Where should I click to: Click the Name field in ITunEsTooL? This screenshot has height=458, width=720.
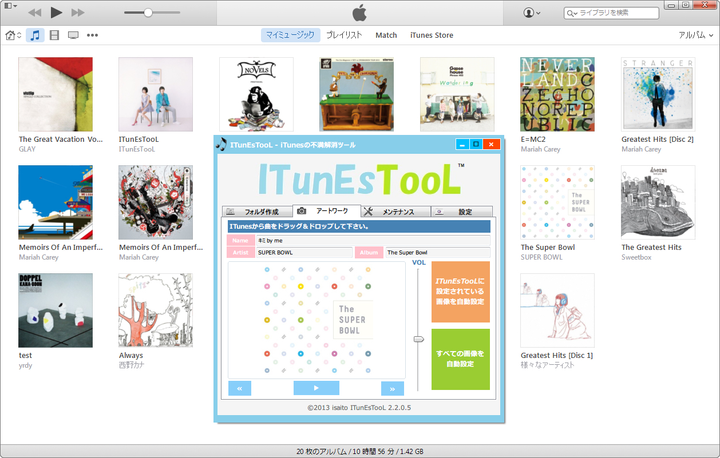click(x=373, y=240)
